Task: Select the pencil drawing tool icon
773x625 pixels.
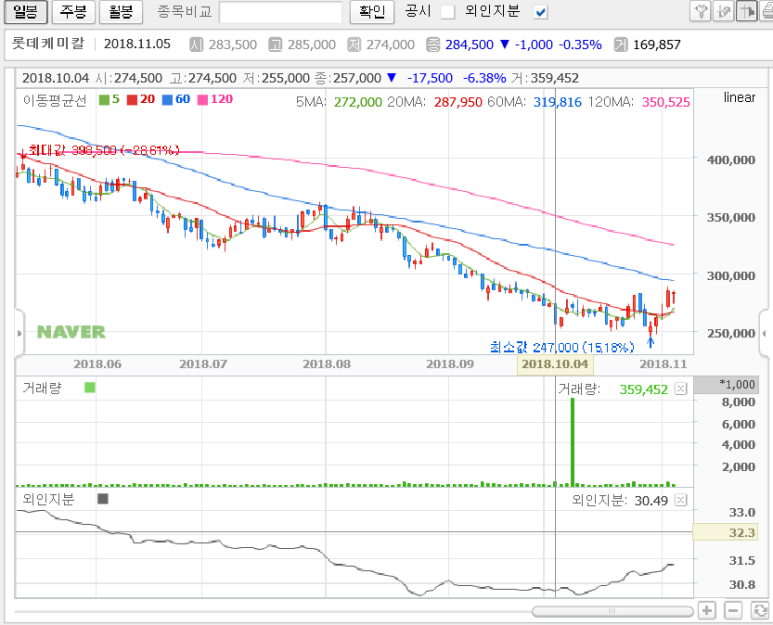Action: (723, 11)
